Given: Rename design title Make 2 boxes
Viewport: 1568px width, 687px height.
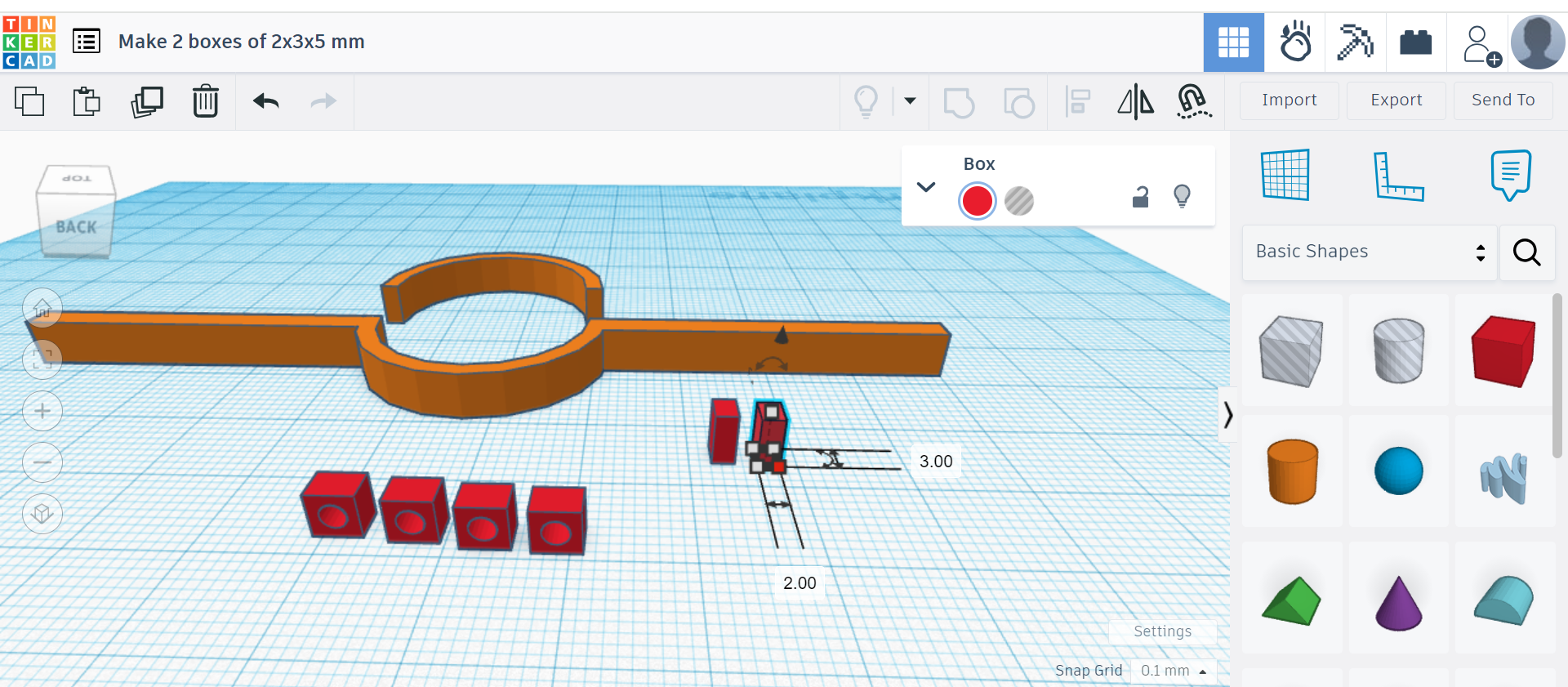Looking at the screenshot, I should (x=242, y=42).
